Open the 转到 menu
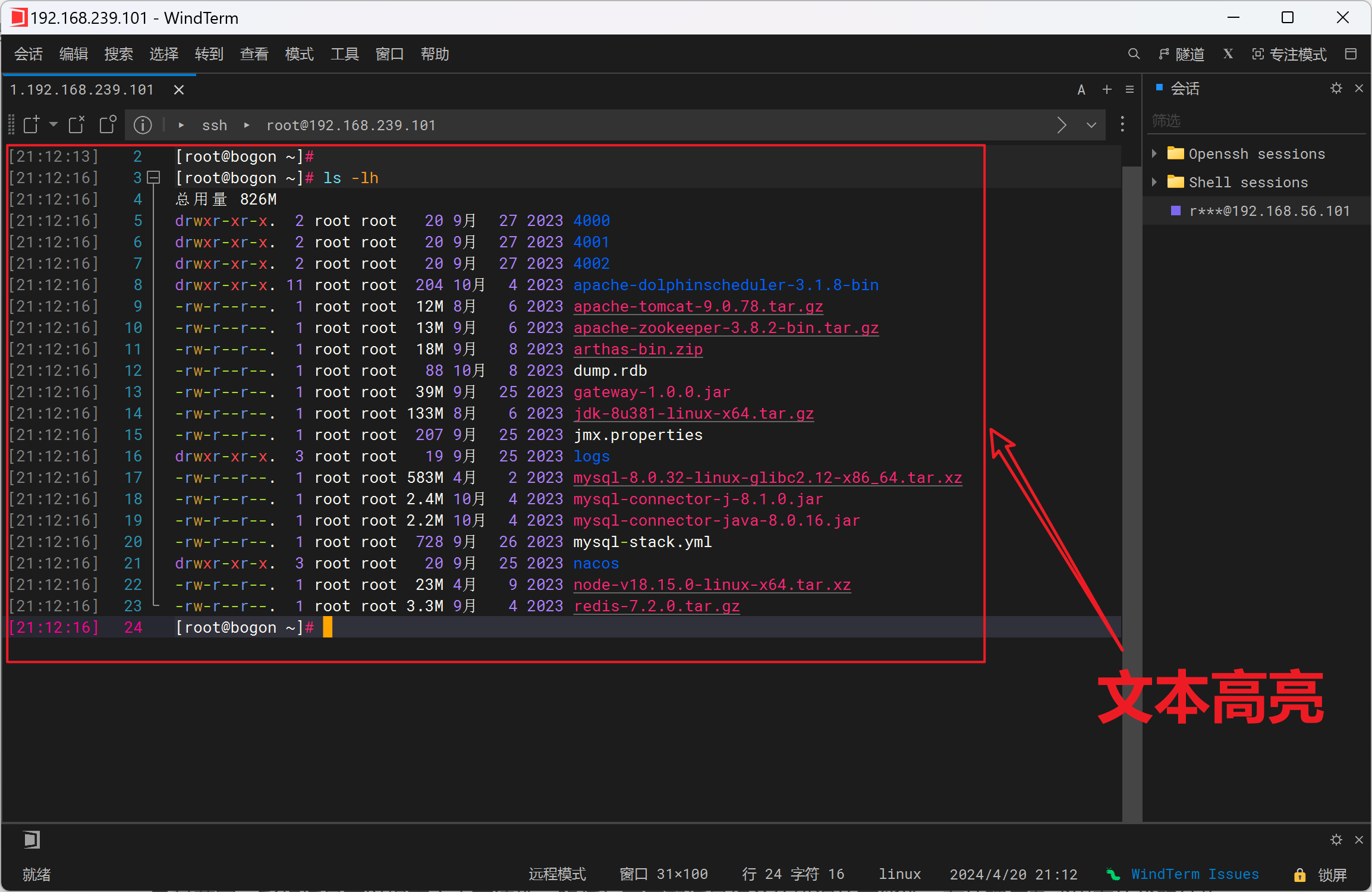Screen dimensions: 1372x892 coord(209,54)
